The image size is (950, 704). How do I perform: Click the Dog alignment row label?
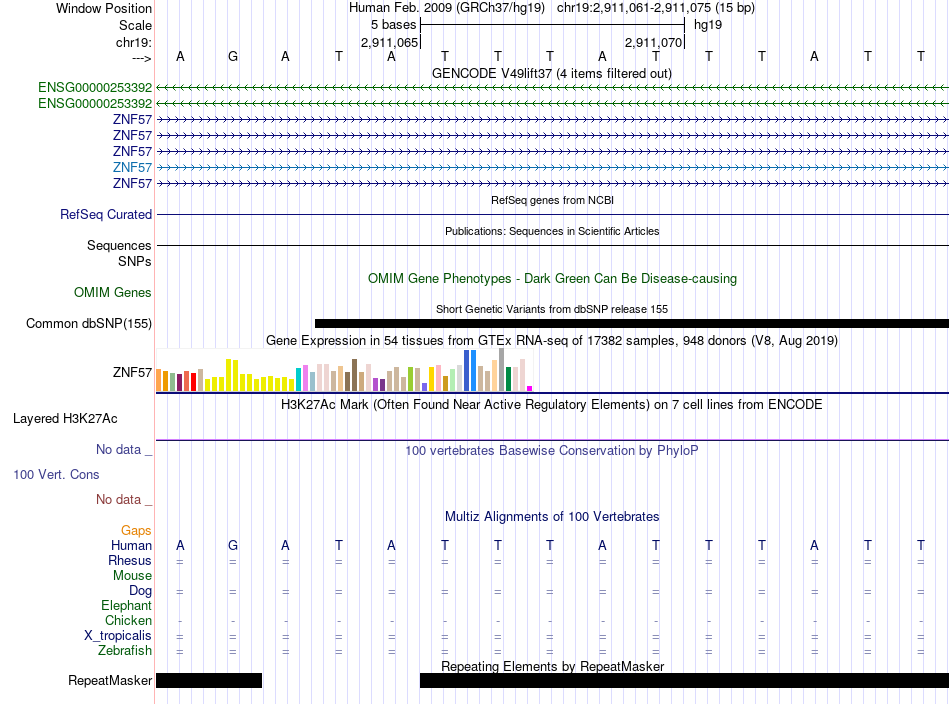pos(140,591)
